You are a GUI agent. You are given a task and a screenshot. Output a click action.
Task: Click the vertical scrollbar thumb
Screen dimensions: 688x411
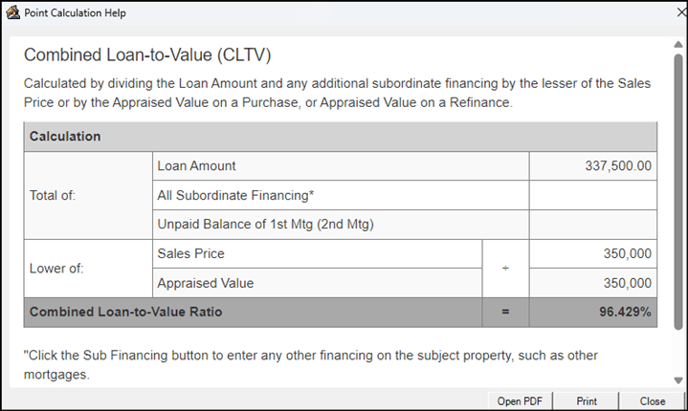tap(678, 192)
